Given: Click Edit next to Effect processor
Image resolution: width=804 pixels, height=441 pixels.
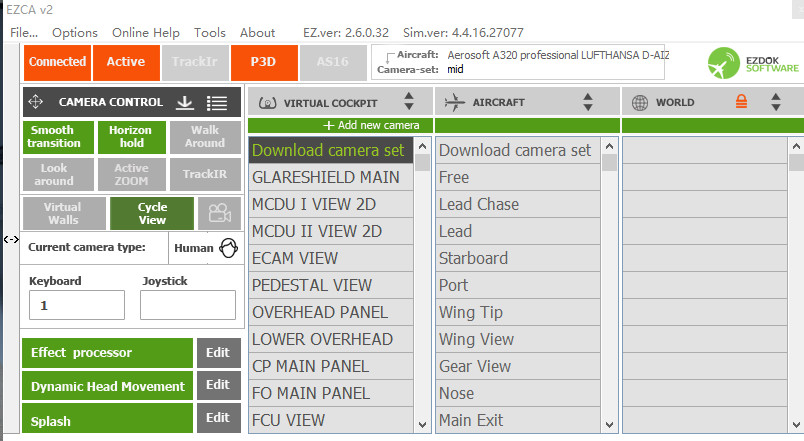Looking at the screenshot, I should [218, 352].
